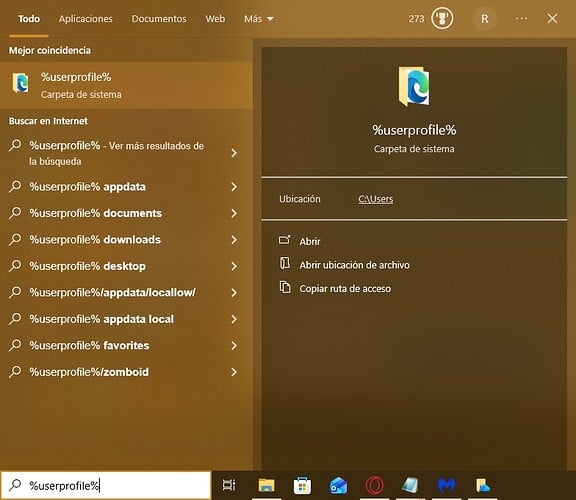Switch to the Todo tab
The image size is (576, 500).
[x=29, y=19]
